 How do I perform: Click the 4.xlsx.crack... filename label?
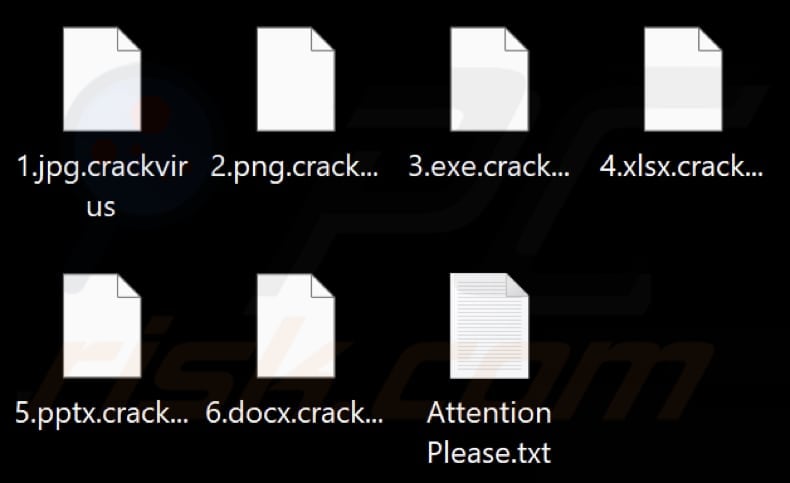pos(681,167)
